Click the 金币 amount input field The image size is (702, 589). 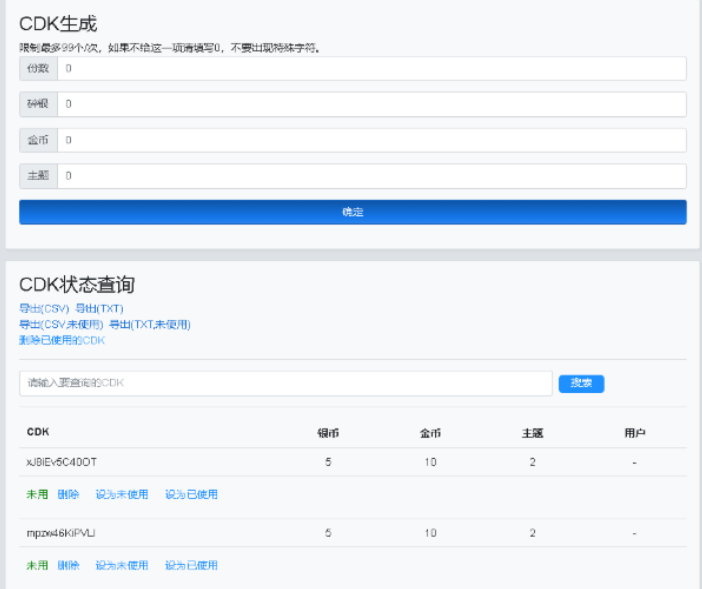click(371, 140)
